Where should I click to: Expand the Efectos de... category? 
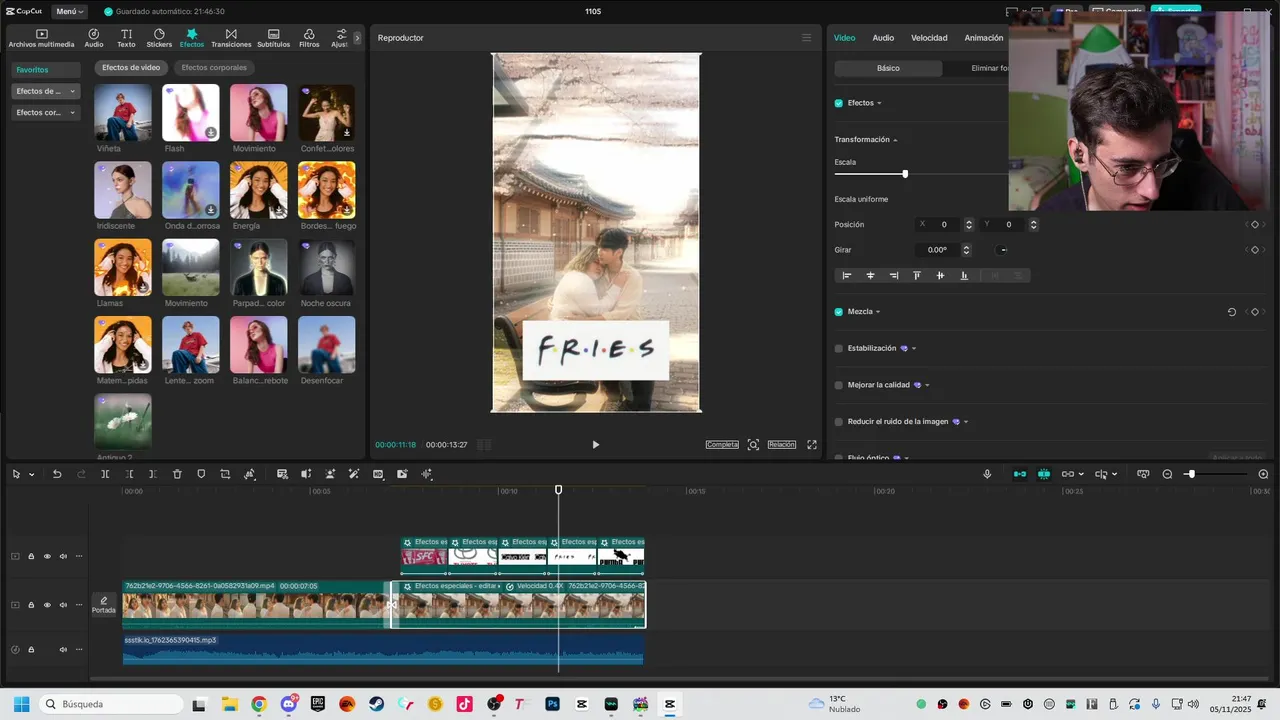pos(46,91)
